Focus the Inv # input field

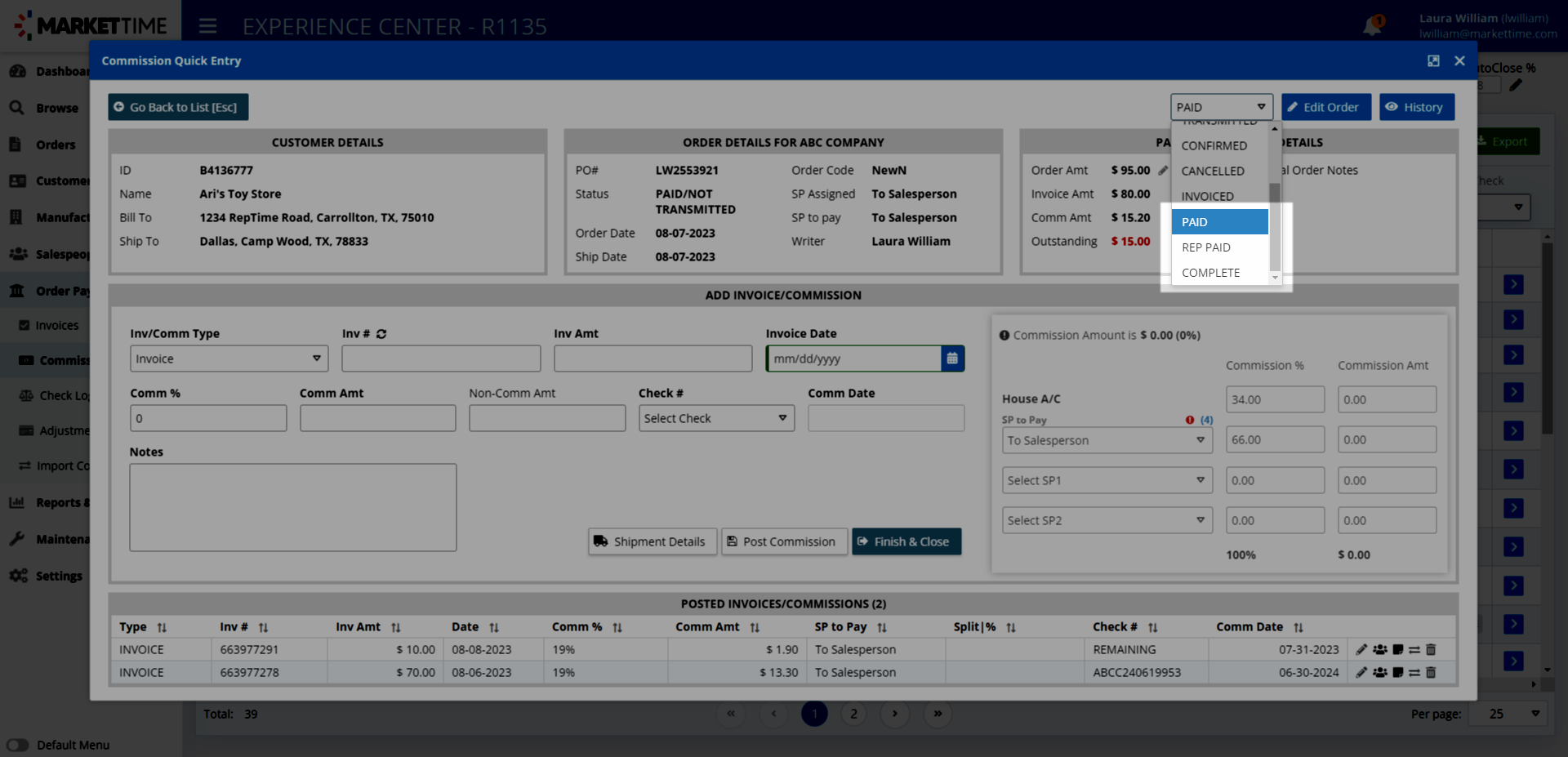coord(441,358)
